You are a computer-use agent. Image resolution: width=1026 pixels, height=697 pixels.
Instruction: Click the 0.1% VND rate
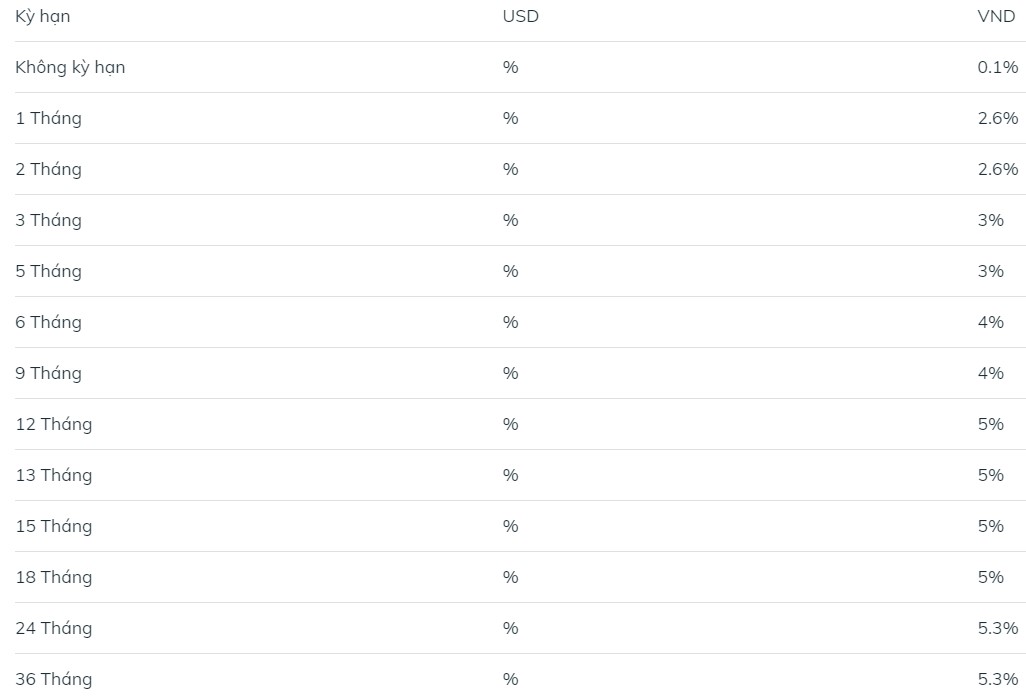[998, 68]
